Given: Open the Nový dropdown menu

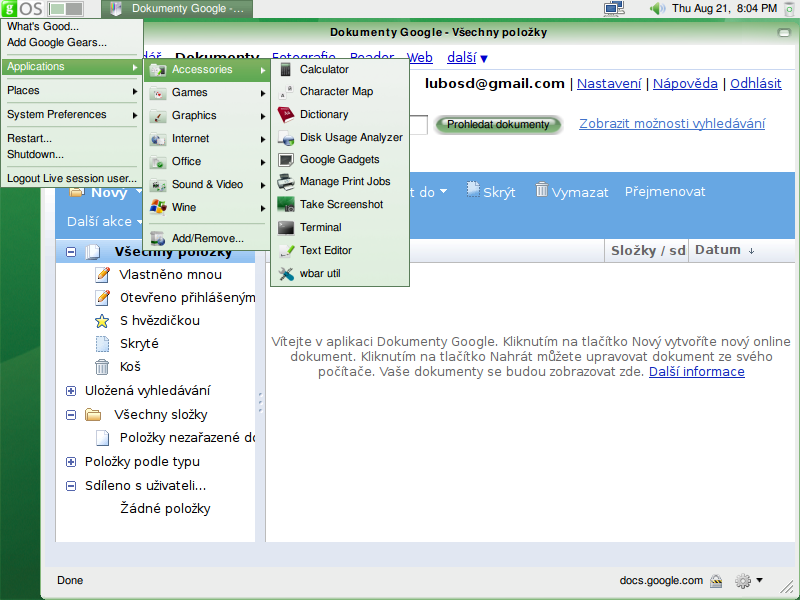Looking at the screenshot, I should click(x=105, y=192).
